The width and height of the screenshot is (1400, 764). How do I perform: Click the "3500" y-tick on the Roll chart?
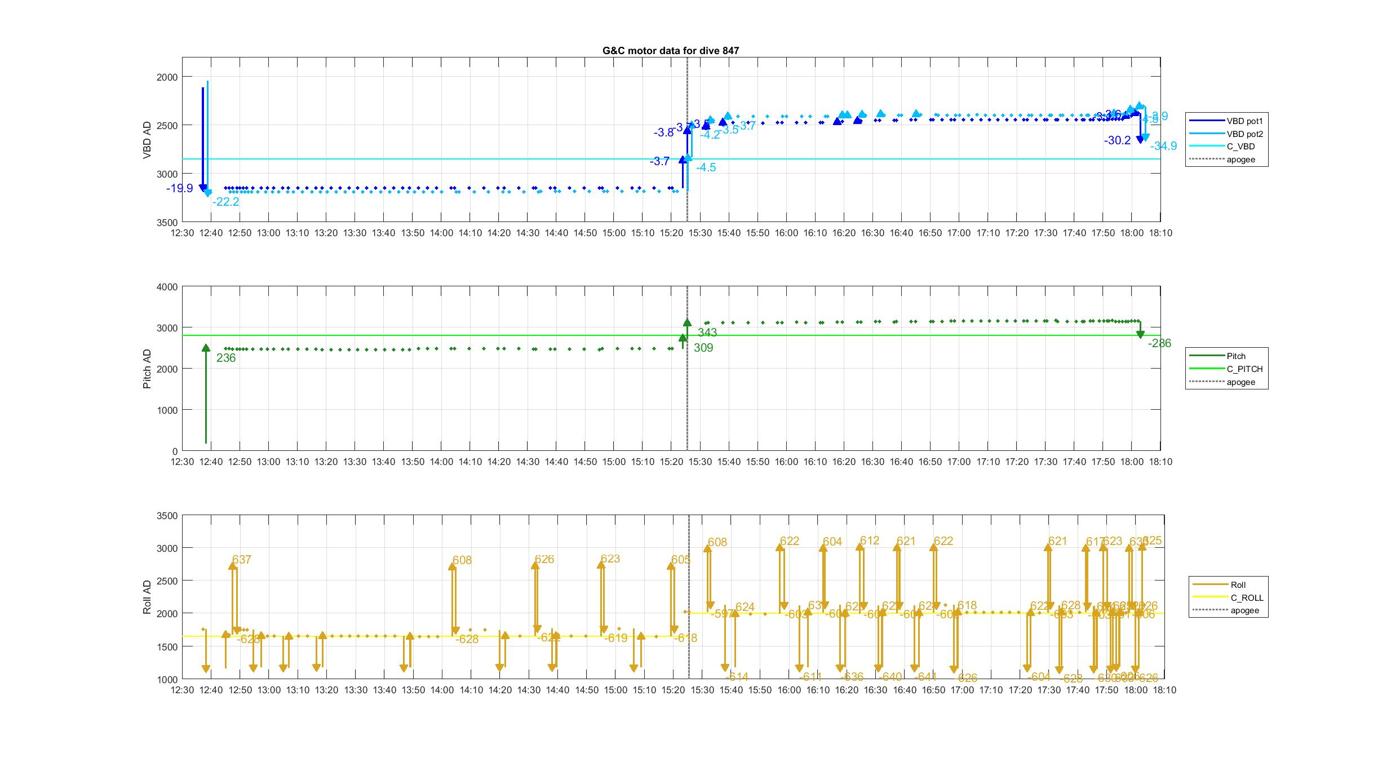point(167,516)
